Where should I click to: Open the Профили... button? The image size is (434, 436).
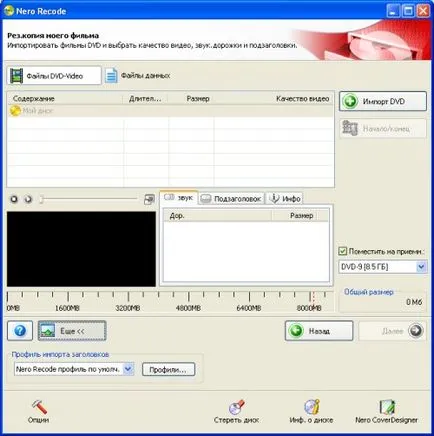click(168, 369)
